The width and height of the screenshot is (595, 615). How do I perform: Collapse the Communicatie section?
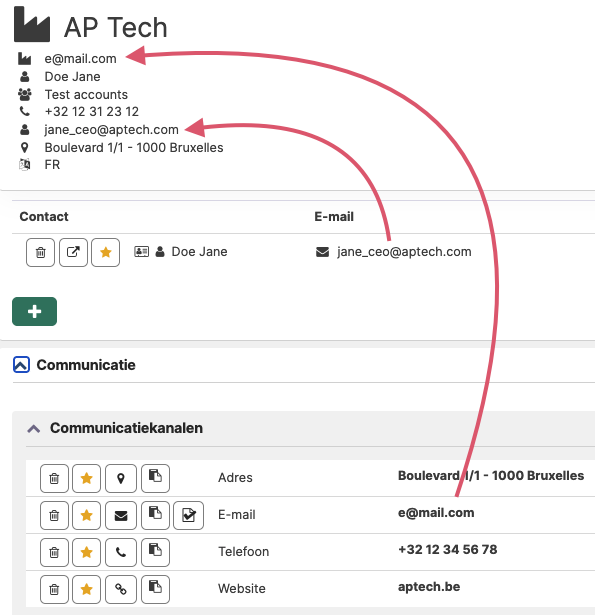pos(21,364)
